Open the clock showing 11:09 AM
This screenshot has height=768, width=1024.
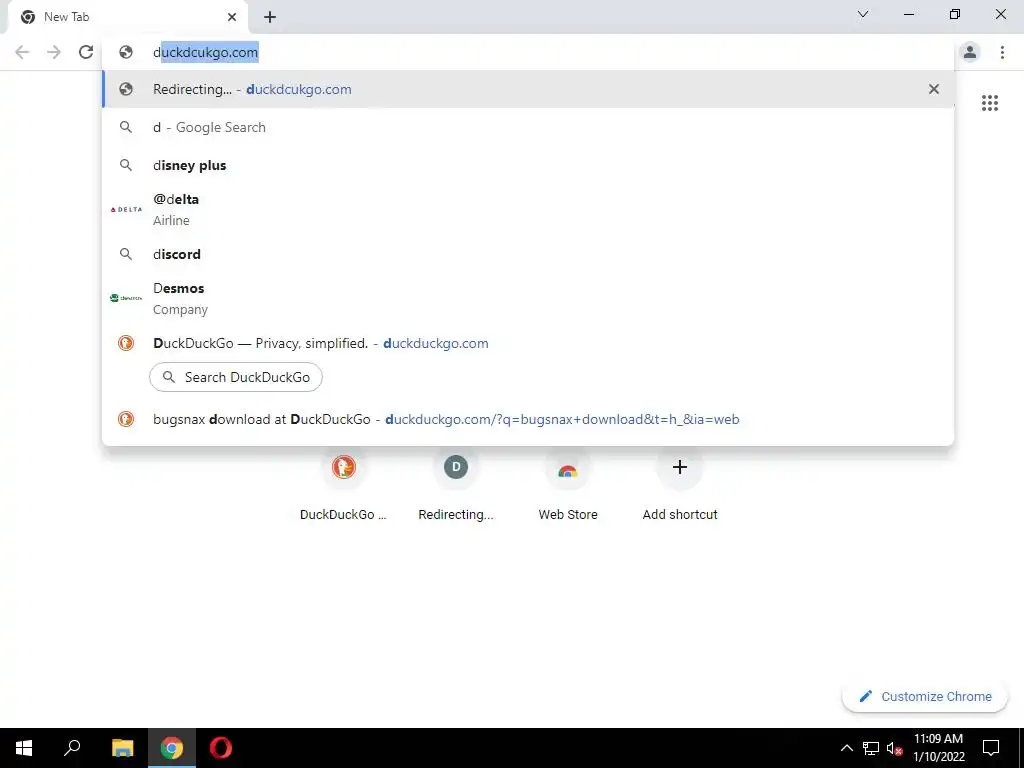(938, 748)
